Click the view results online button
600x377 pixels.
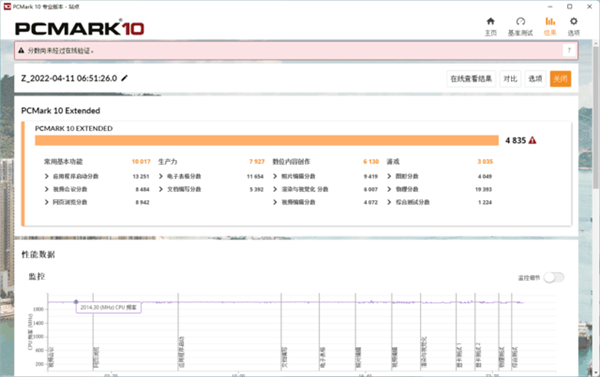click(x=471, y=79)
